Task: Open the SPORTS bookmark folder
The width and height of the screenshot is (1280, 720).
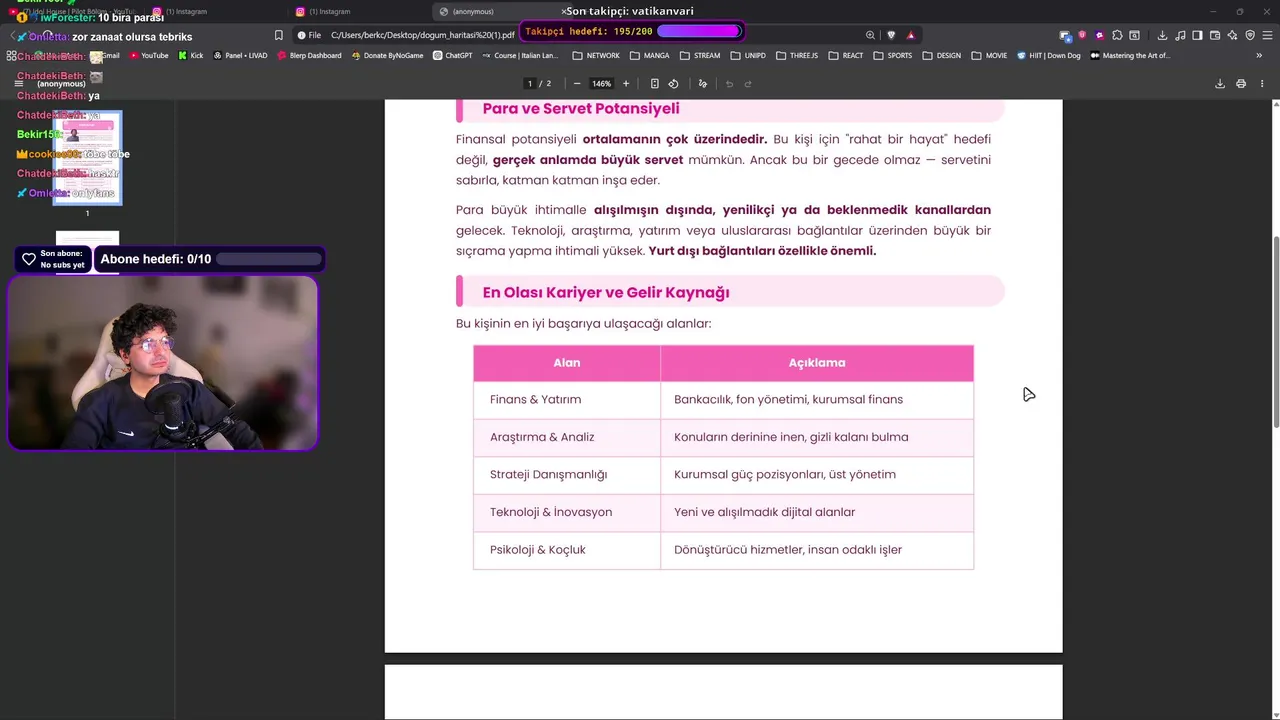Action: (893, 56)
